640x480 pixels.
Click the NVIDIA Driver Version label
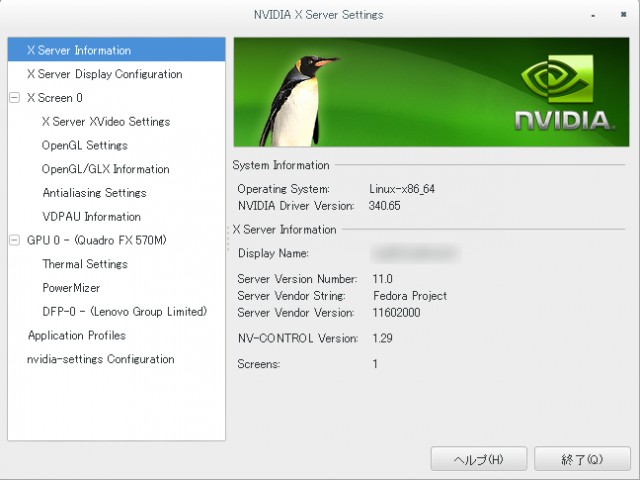coord(296,205)
